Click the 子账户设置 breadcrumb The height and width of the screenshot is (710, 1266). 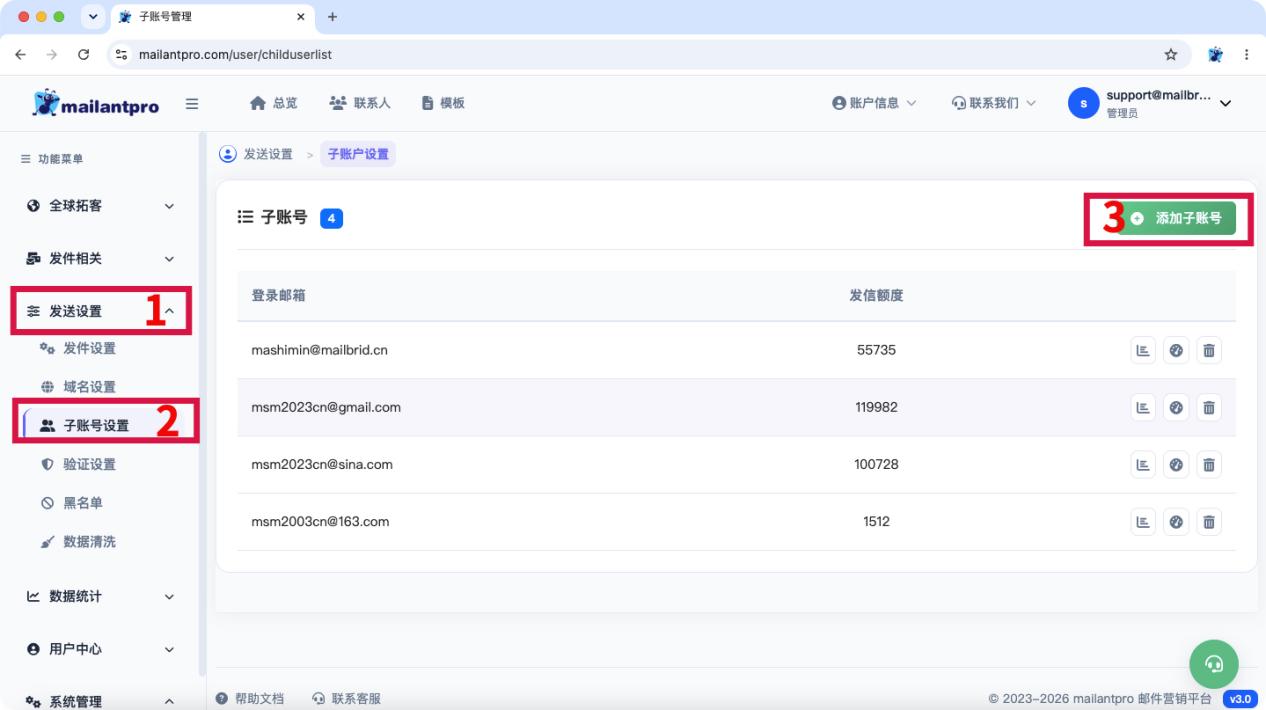[358, 154]
